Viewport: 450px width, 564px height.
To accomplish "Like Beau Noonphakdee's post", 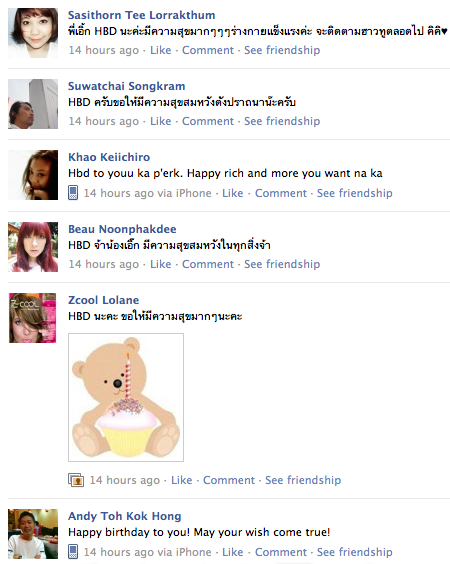I will point(160,264).
